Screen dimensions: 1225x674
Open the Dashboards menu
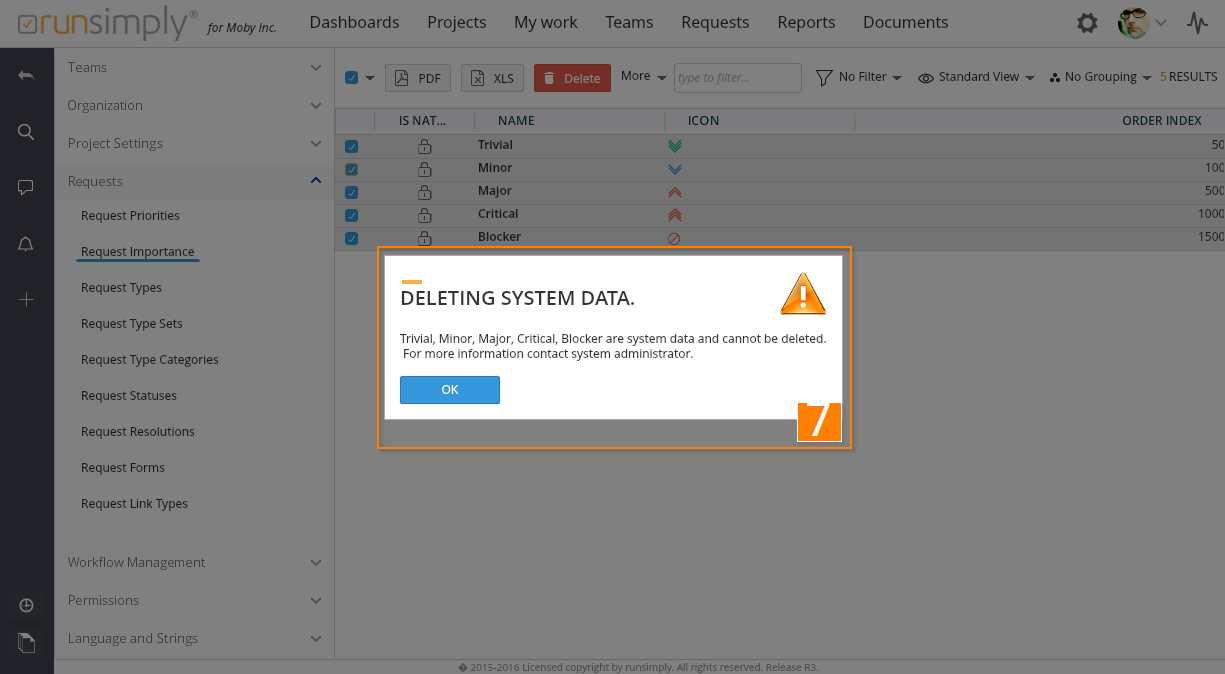pyautogui.click(x=354, y=22)
